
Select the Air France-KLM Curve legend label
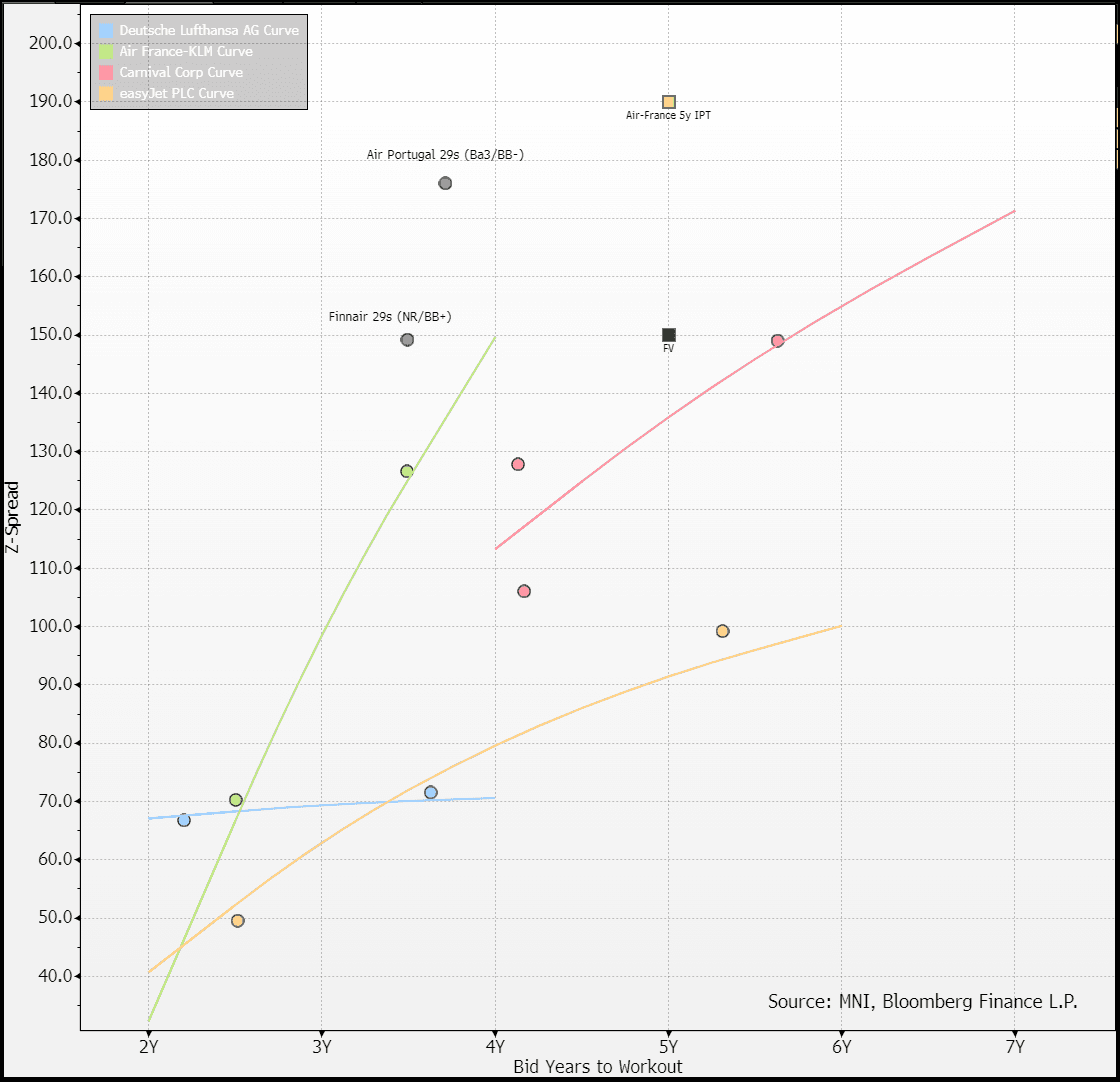tap(186, 51)
